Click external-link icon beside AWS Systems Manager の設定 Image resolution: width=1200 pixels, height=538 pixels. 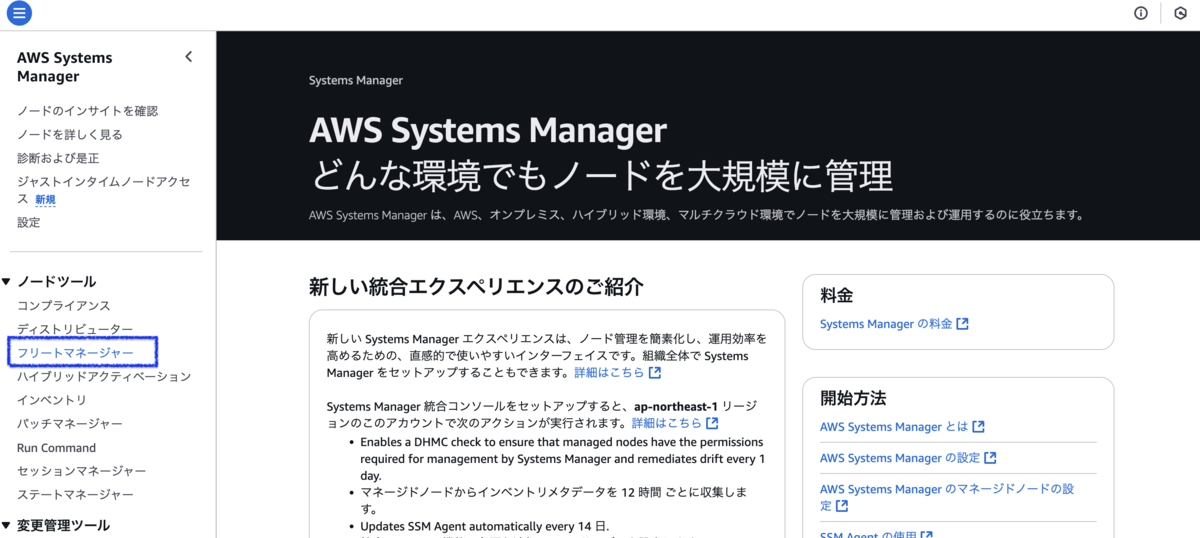(x=990, y=458)
